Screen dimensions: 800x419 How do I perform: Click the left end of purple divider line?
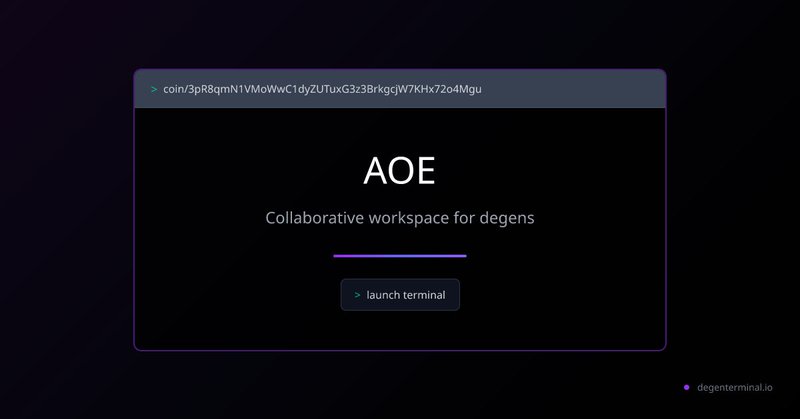[x=337, y=256]
